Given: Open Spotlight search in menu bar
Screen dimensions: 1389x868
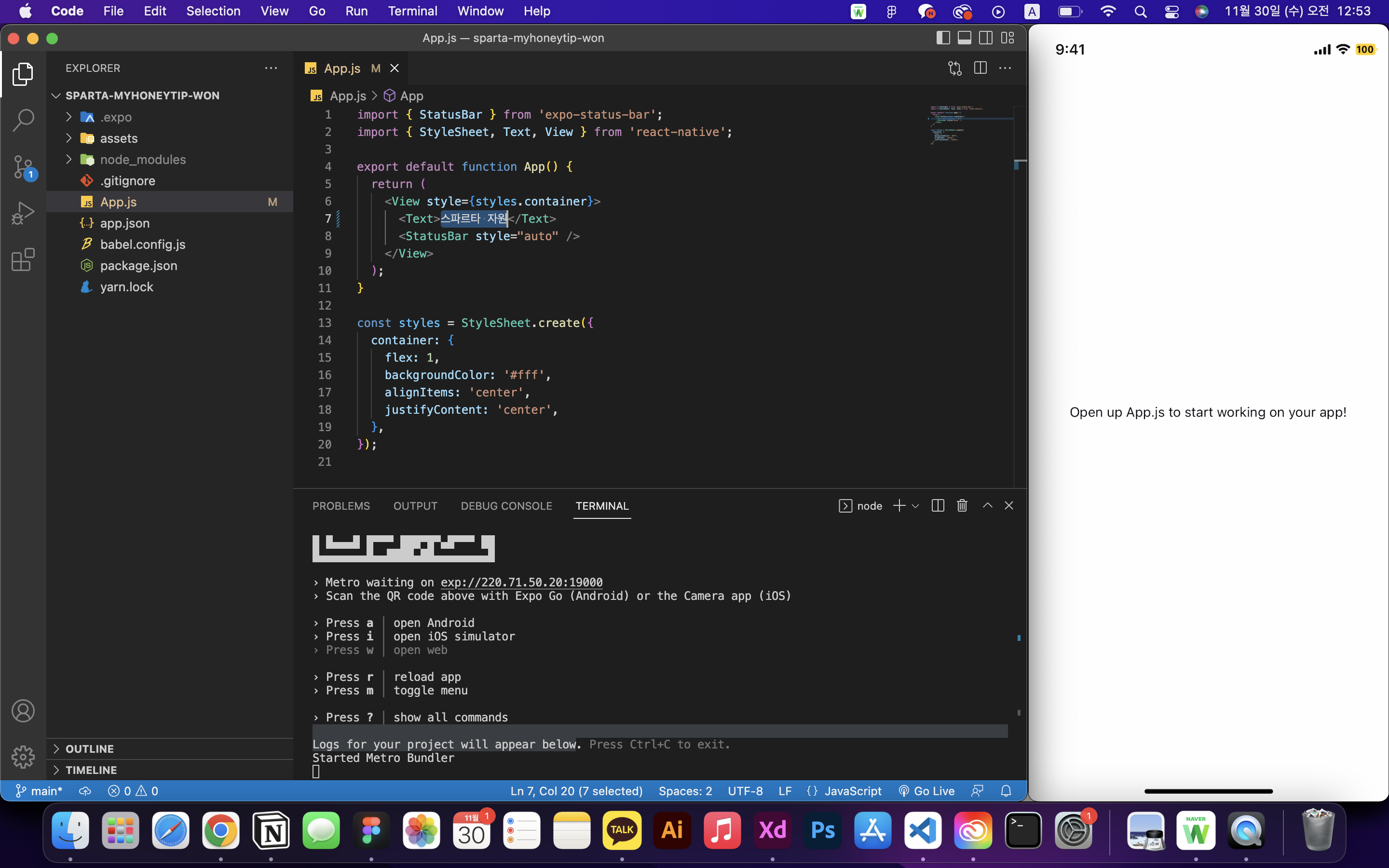Looking at the screenshot, I should point(1141,12).
